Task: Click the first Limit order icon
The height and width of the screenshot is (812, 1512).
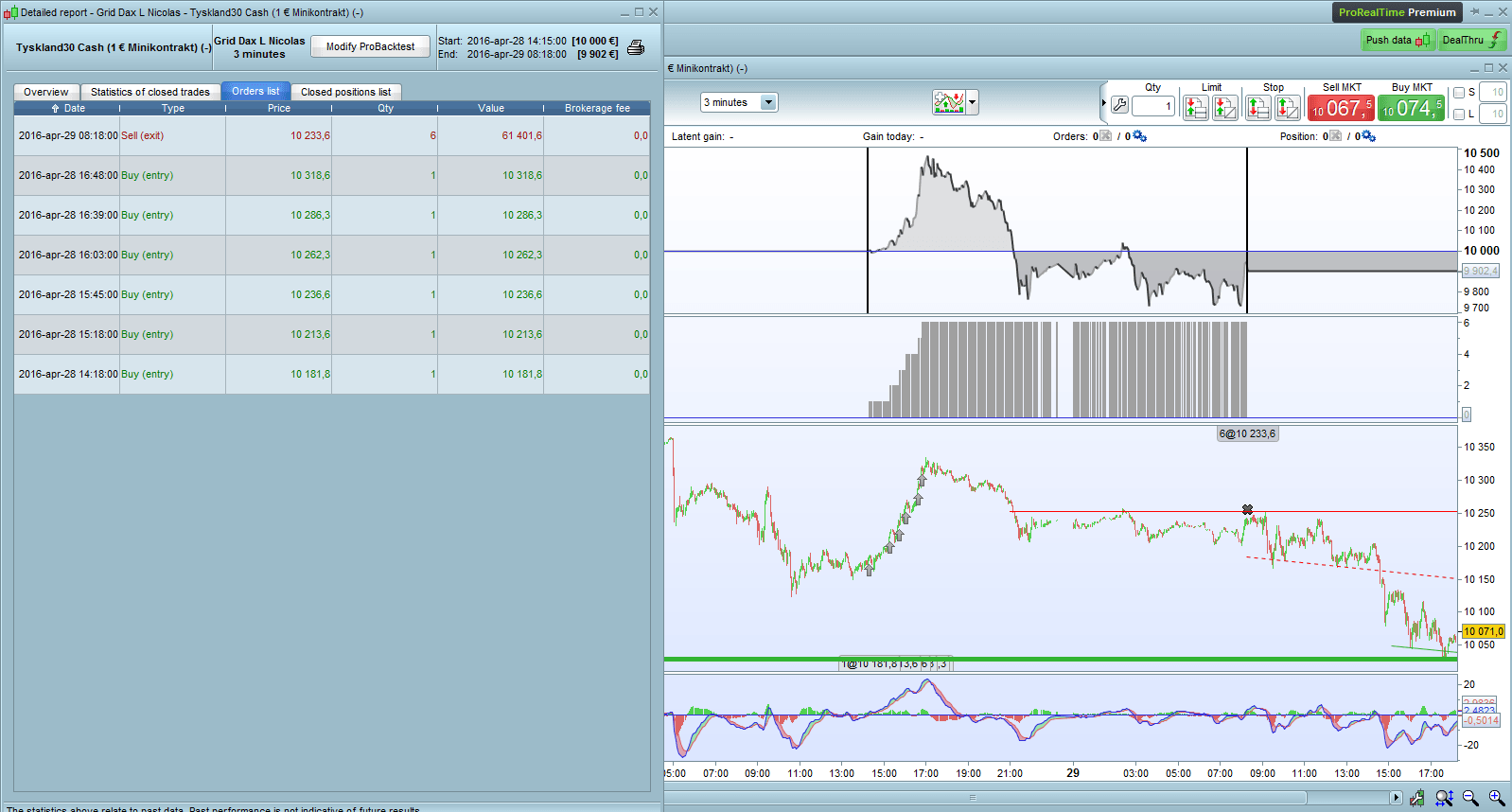Action: point(1196,108)
